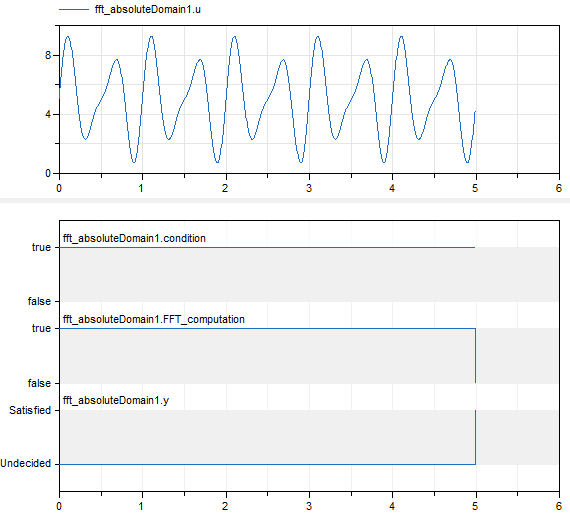This screenshot has height=514, width=570.
Task: Click the x-axis tick 3 of bottom plot
Action: point(309,506)
